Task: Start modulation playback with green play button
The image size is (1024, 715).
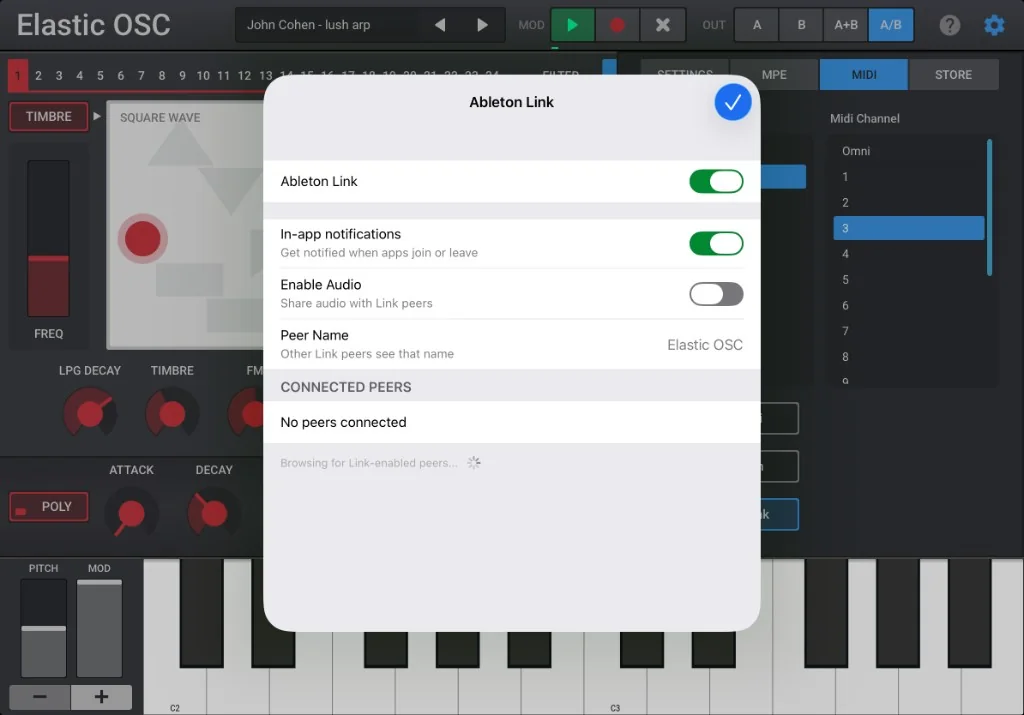Action: tap(573, 25)
